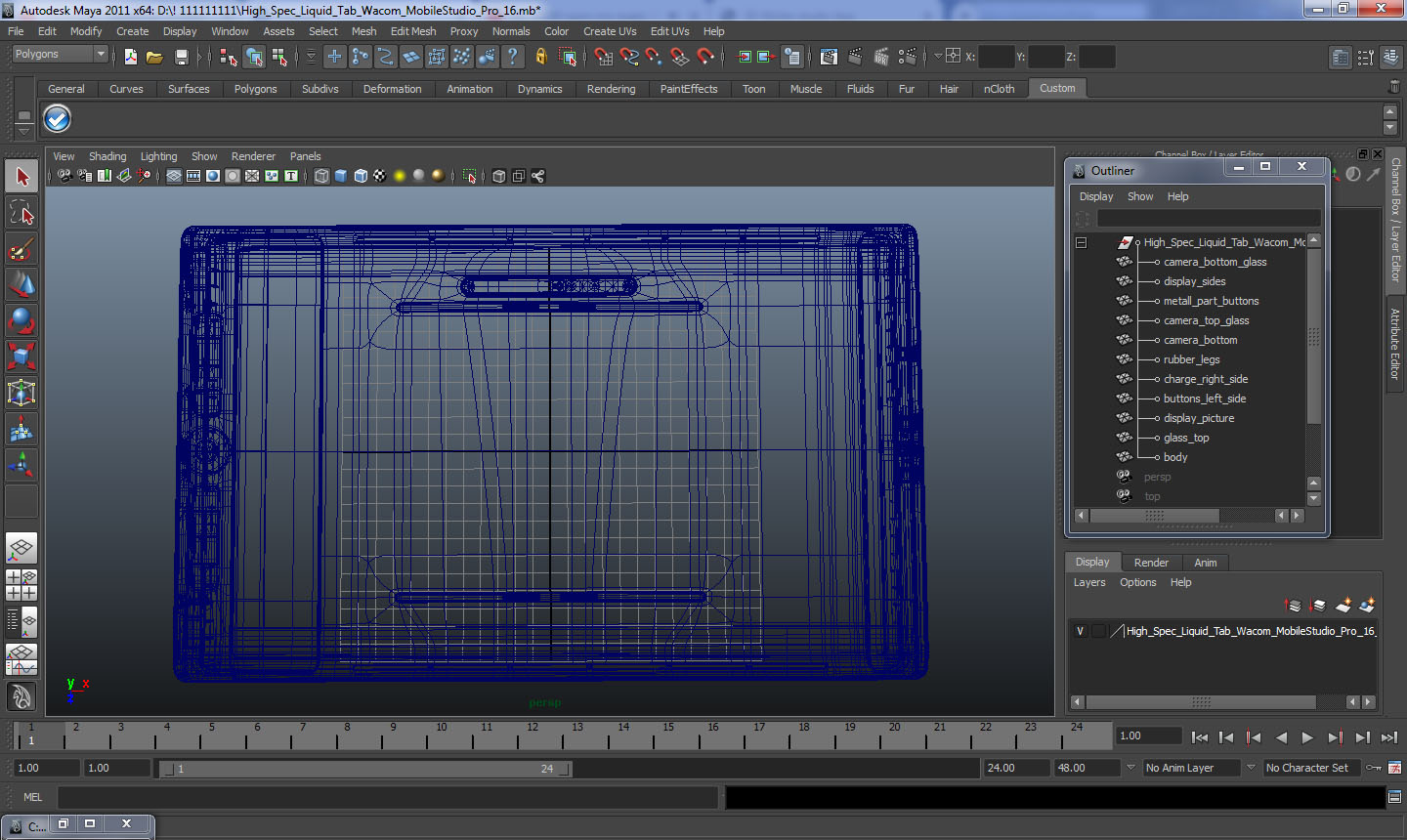1407x840 pixels.
Task: Delete shelf item with trash icon
Action: [1394, 88]
